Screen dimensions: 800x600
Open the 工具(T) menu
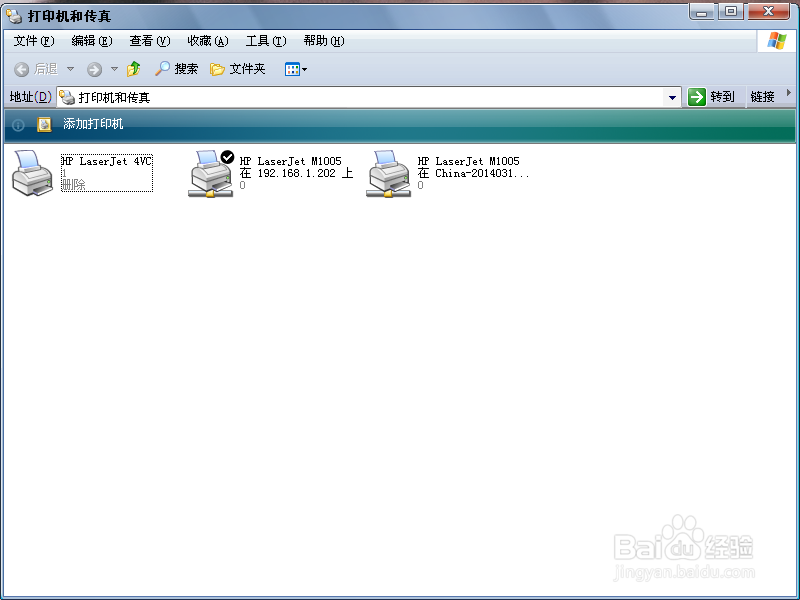[266, 41]
